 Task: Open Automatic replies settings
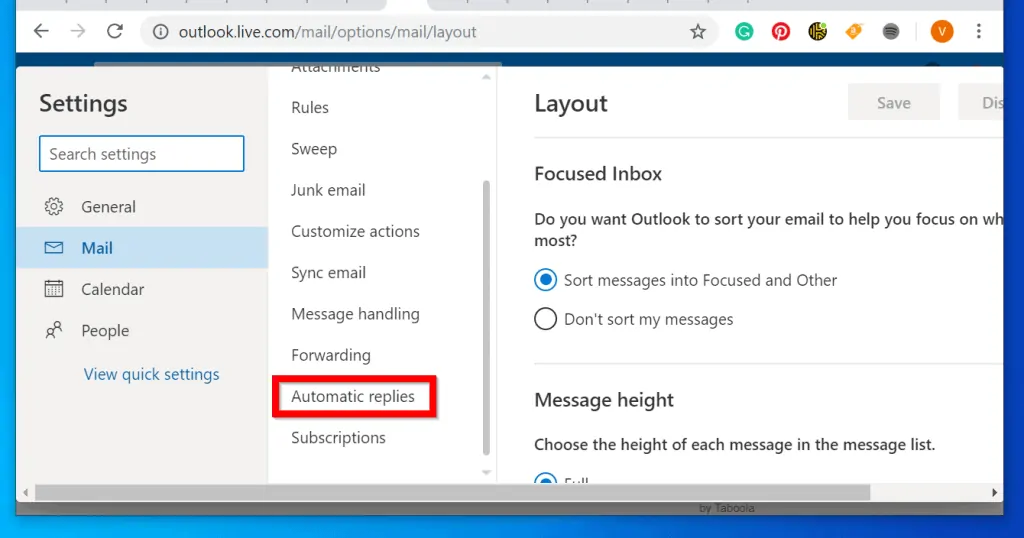(x=353, y=396)
